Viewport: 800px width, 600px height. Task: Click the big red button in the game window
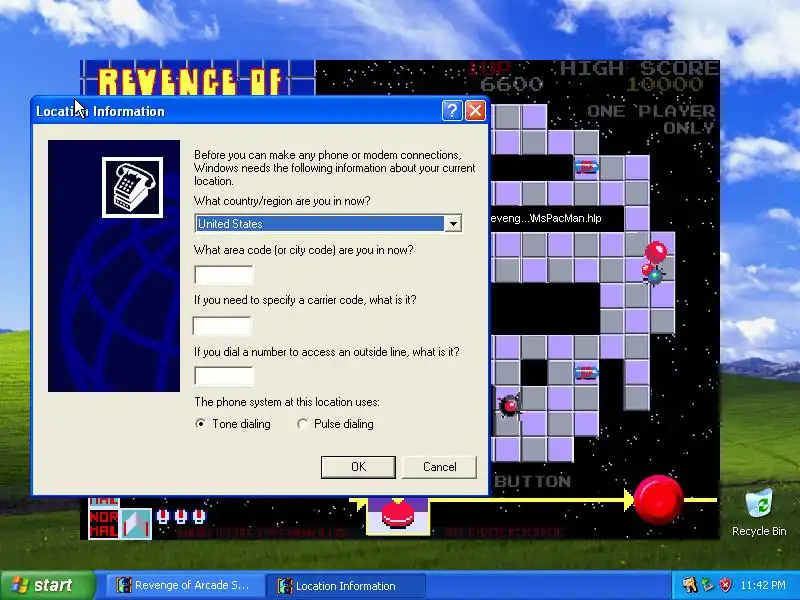658,499
